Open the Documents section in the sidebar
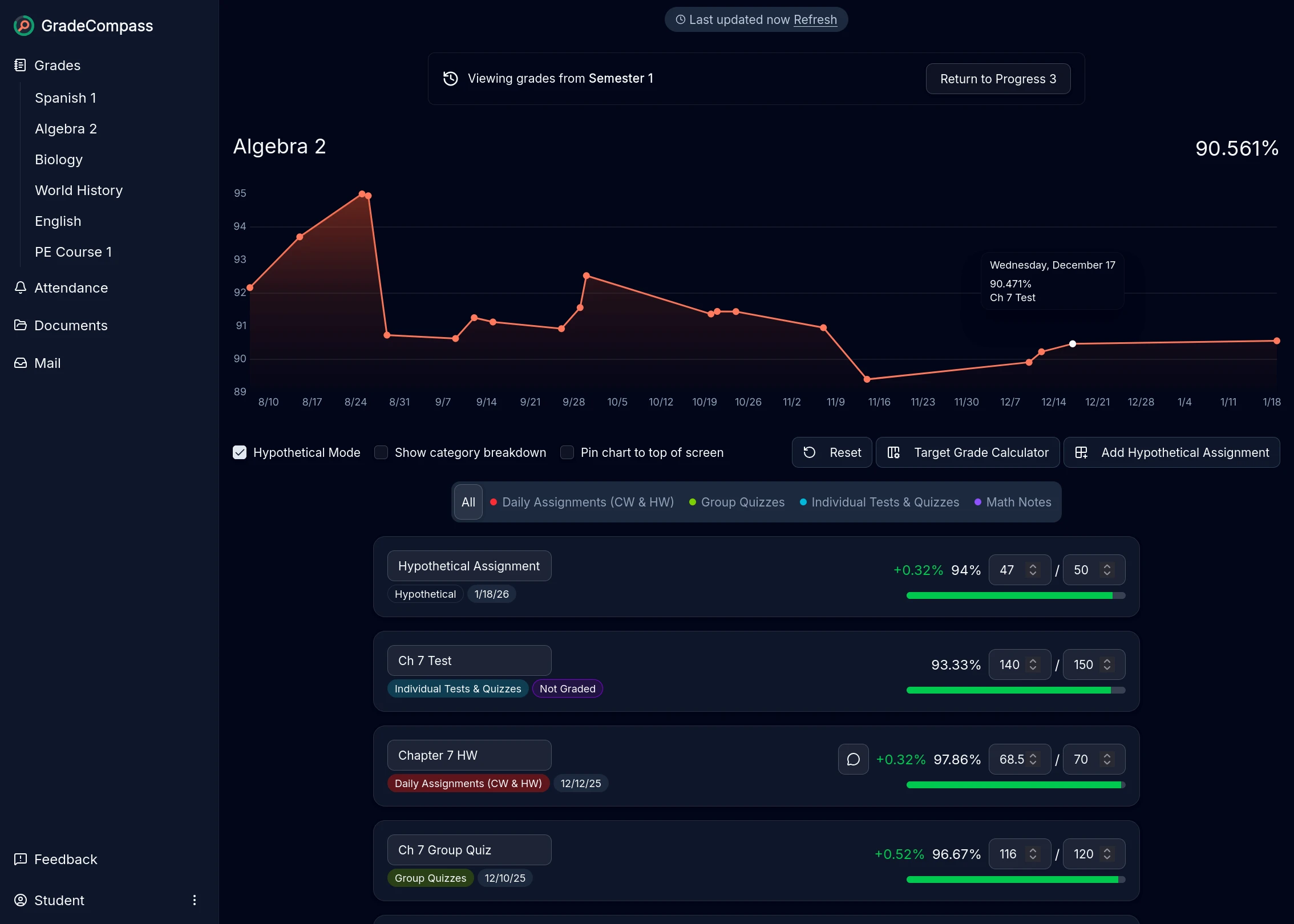This screenshot has height=924, width=1294. [x=70, y=325]
